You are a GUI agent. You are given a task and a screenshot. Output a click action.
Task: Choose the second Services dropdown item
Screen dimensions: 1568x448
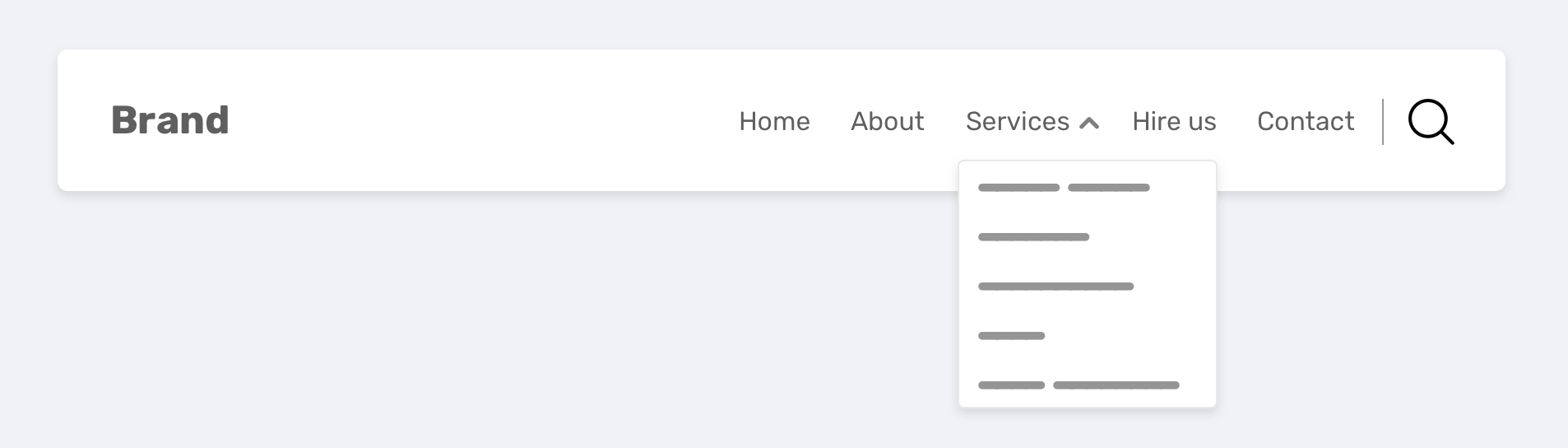coord(1033,237)
